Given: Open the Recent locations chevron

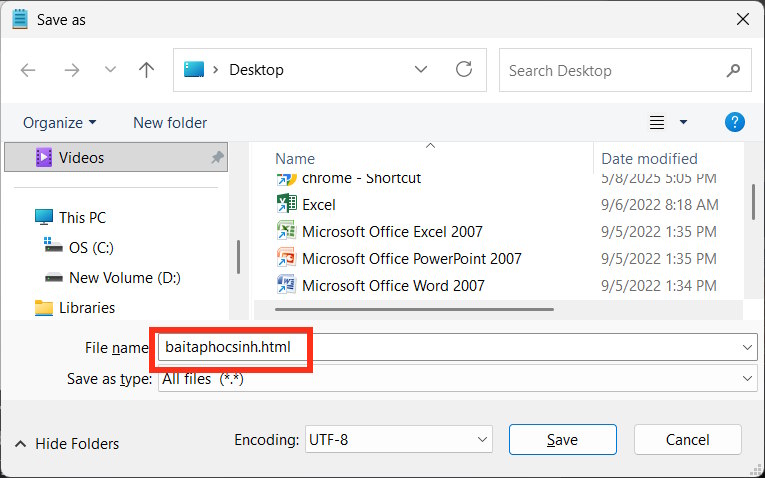Looking at the screenshot, I should tap(110, 70).
